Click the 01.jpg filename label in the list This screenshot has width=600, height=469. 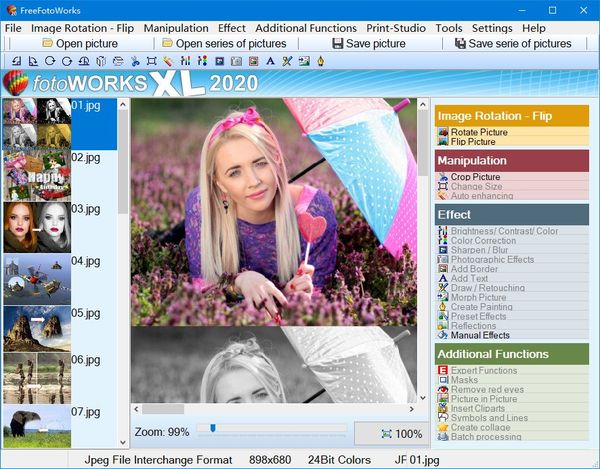point(86,106)
